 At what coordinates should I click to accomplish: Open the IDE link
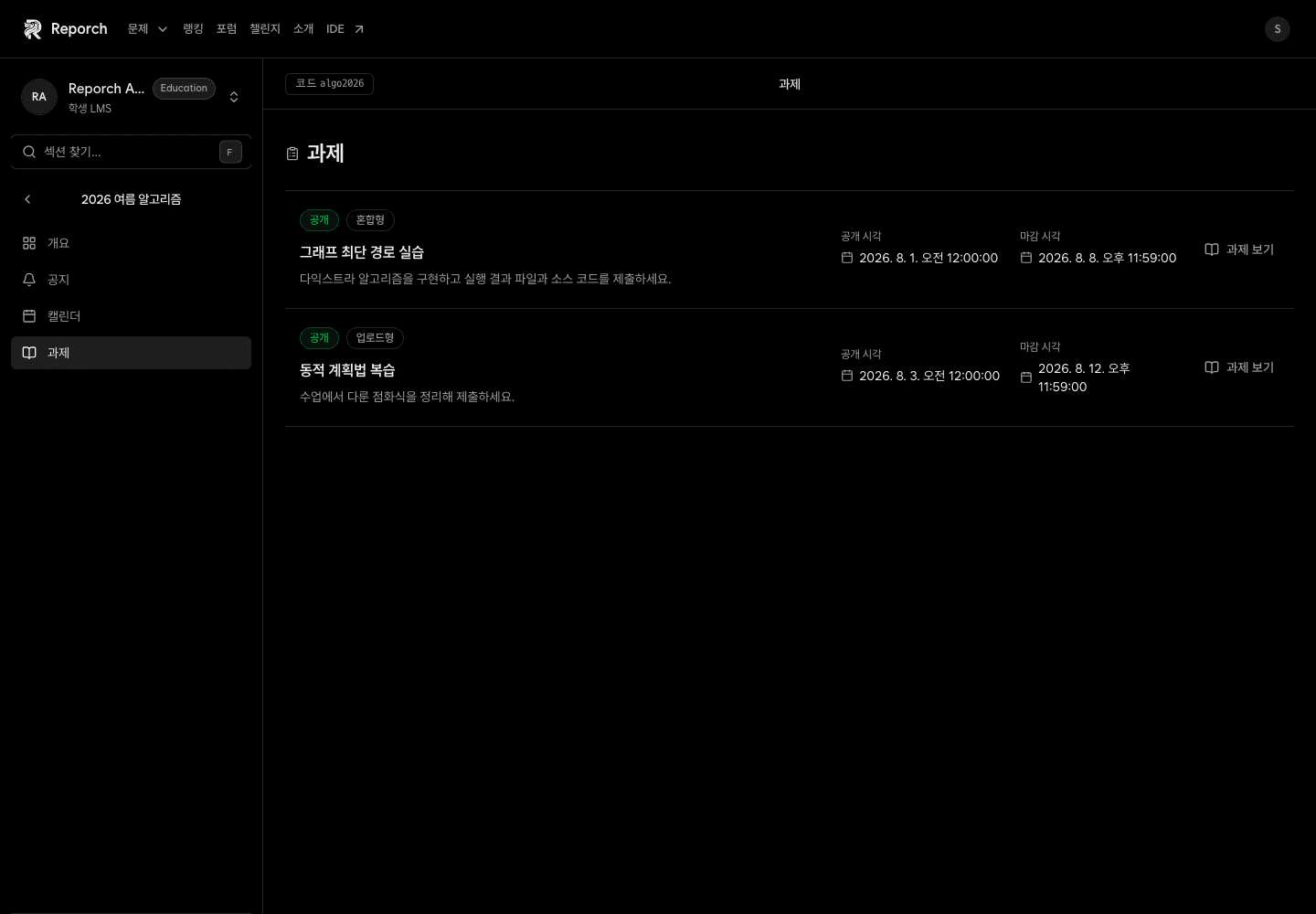(x=345, y=29)
